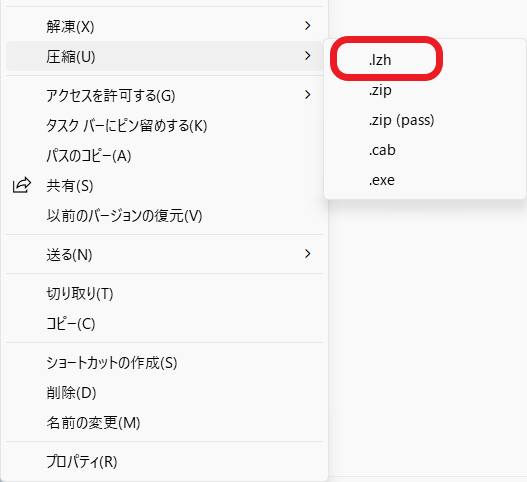Expand the 解凍(X) submenu arrow
527x482 pixels.
tap(307, 26)
